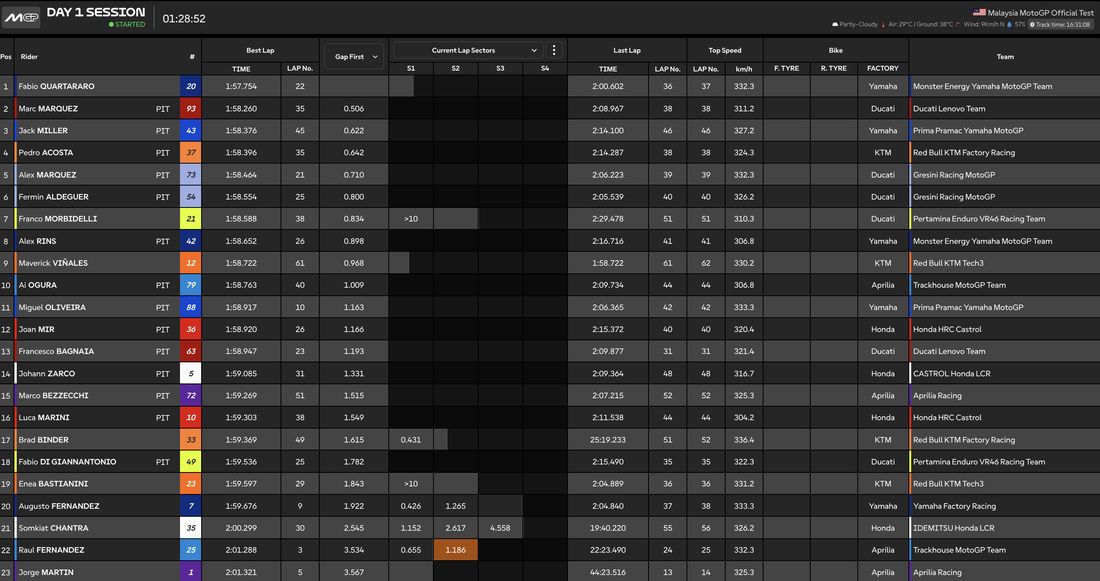Click the Pos column header

(x=6, y=57)
